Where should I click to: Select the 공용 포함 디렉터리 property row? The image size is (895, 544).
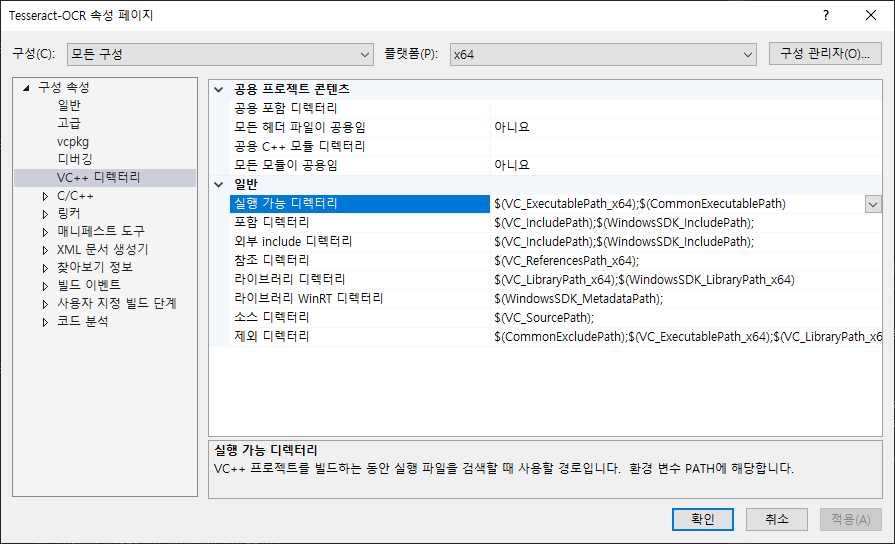(x=360, y=108)
